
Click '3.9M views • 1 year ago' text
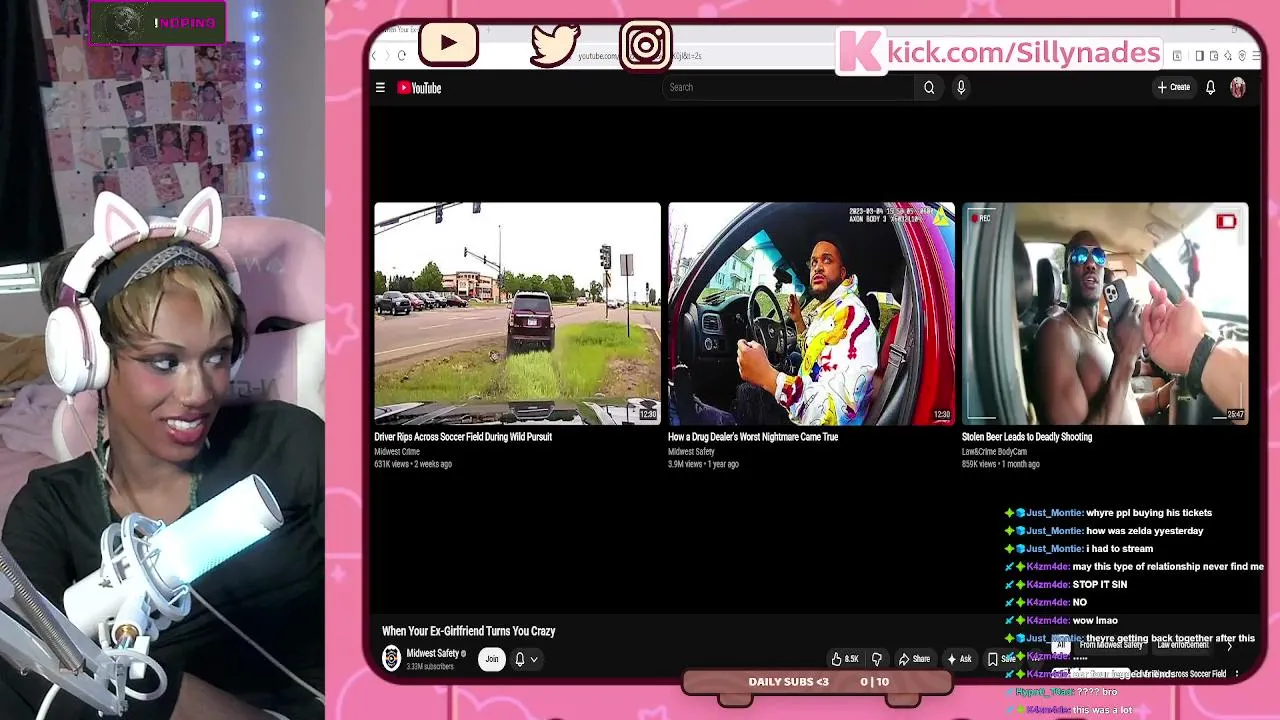(x=703, y=464)
